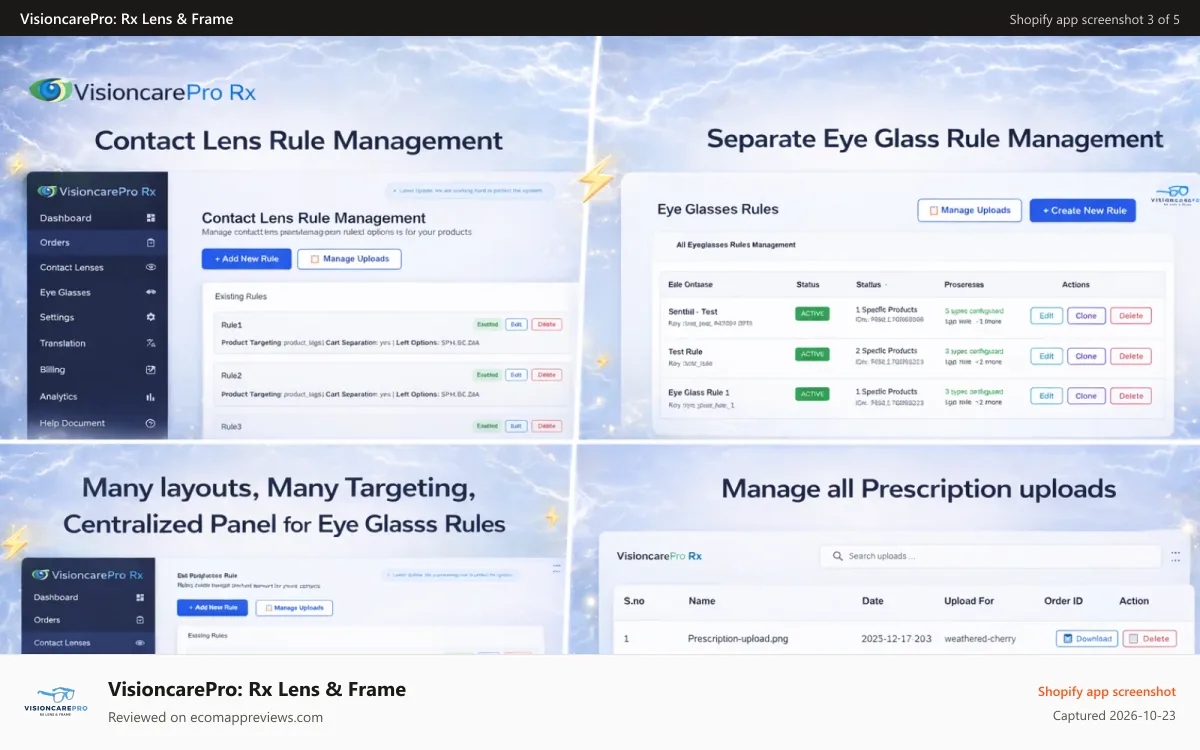Click Manage Uploads in Eye Glasses Rules panel
The height and width of the screenshot is (750, 1200).
pos(970,210)
